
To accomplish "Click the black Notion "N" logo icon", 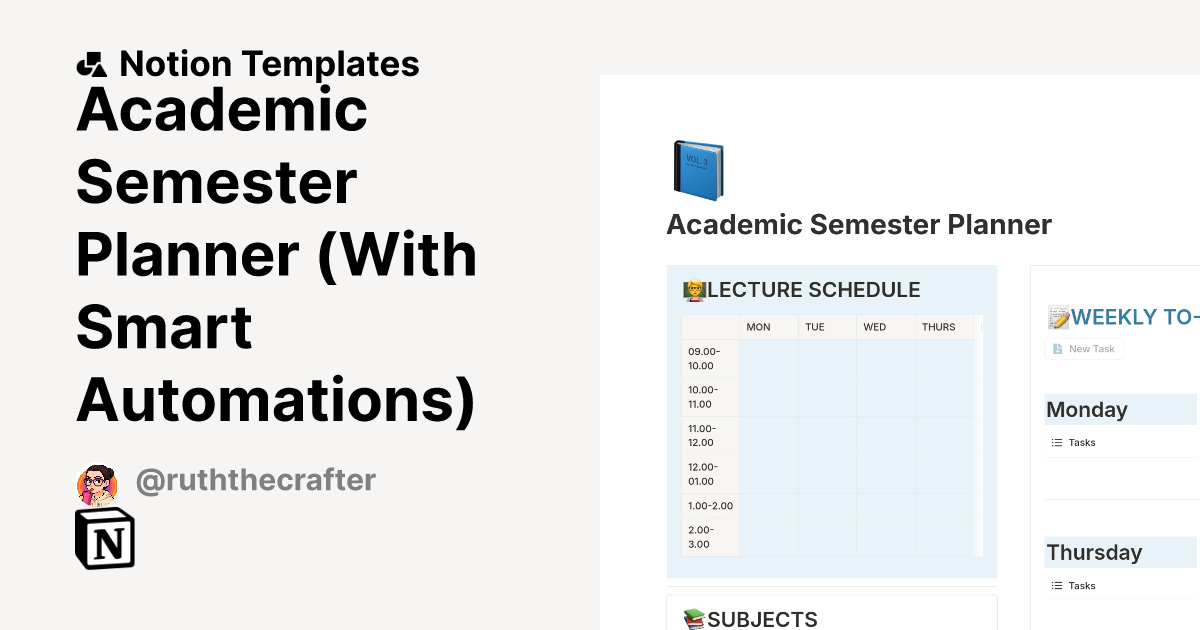I will coord(104,538).
